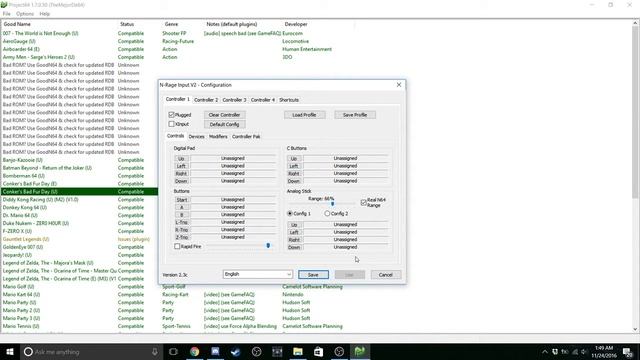
Task: Open the Shortcuts tab
Action: pyautogui.click(x=289, y=100)
